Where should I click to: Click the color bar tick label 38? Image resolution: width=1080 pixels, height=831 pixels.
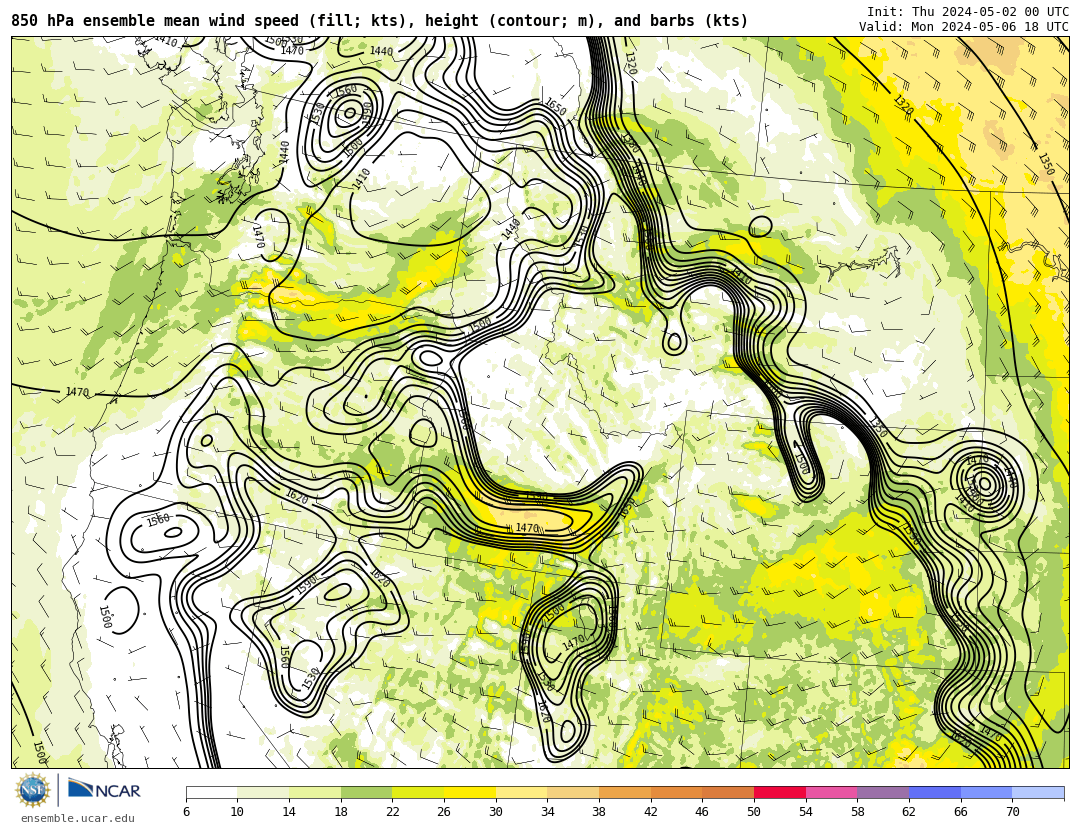click(599, 812)
